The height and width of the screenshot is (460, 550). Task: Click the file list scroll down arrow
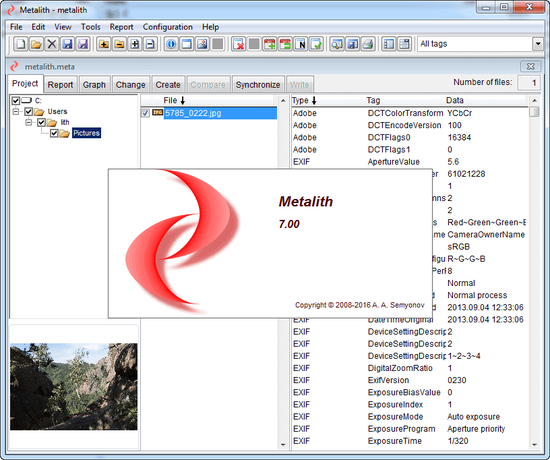(283, 445)
